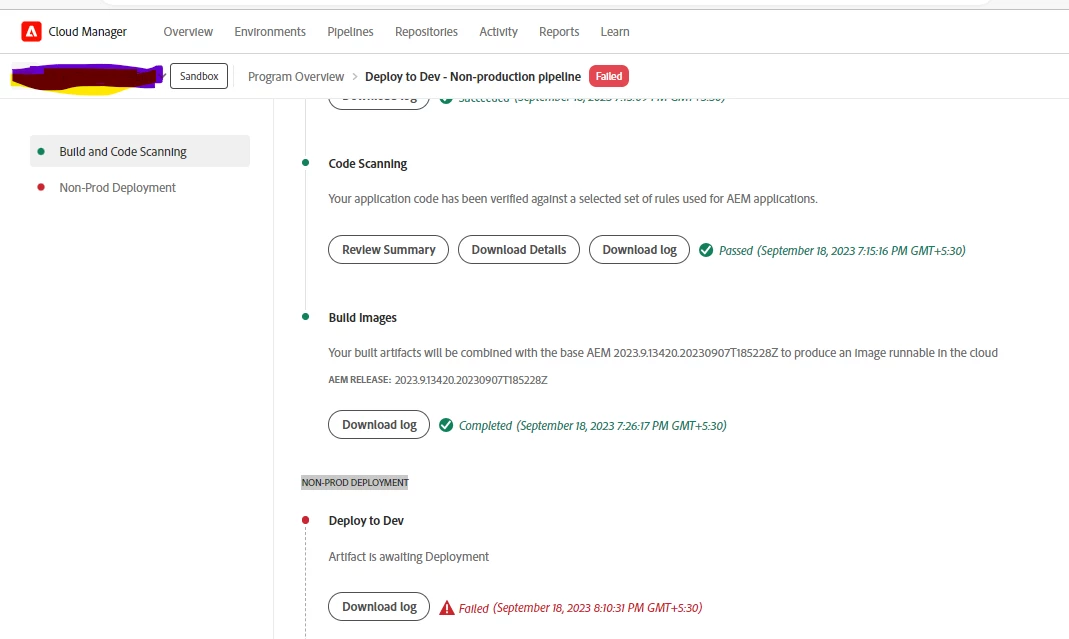Click the Sandbox badge button

(199, 76)
